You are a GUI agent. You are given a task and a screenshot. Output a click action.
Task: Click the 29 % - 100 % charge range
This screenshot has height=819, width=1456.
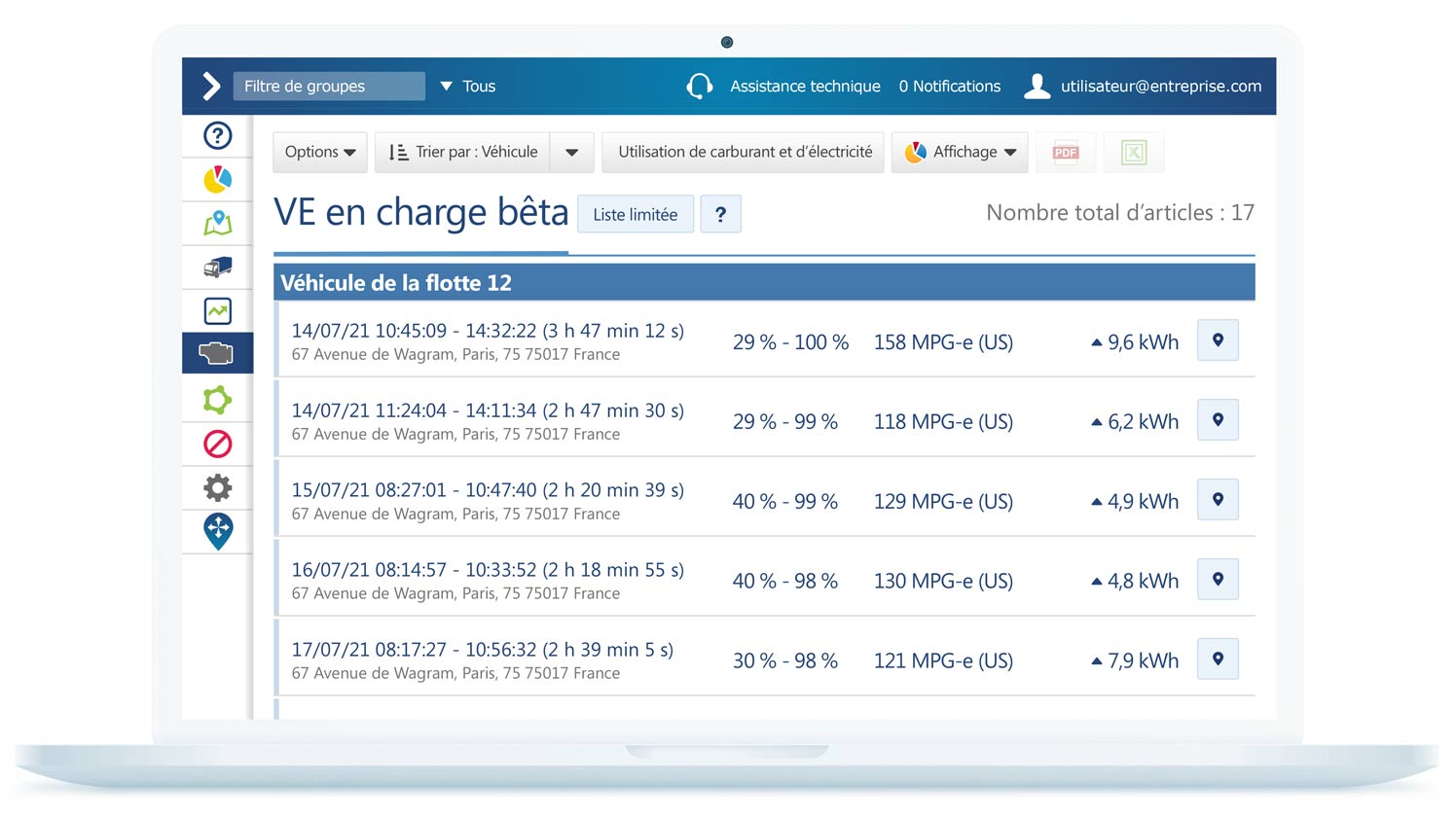click(790, 342)
